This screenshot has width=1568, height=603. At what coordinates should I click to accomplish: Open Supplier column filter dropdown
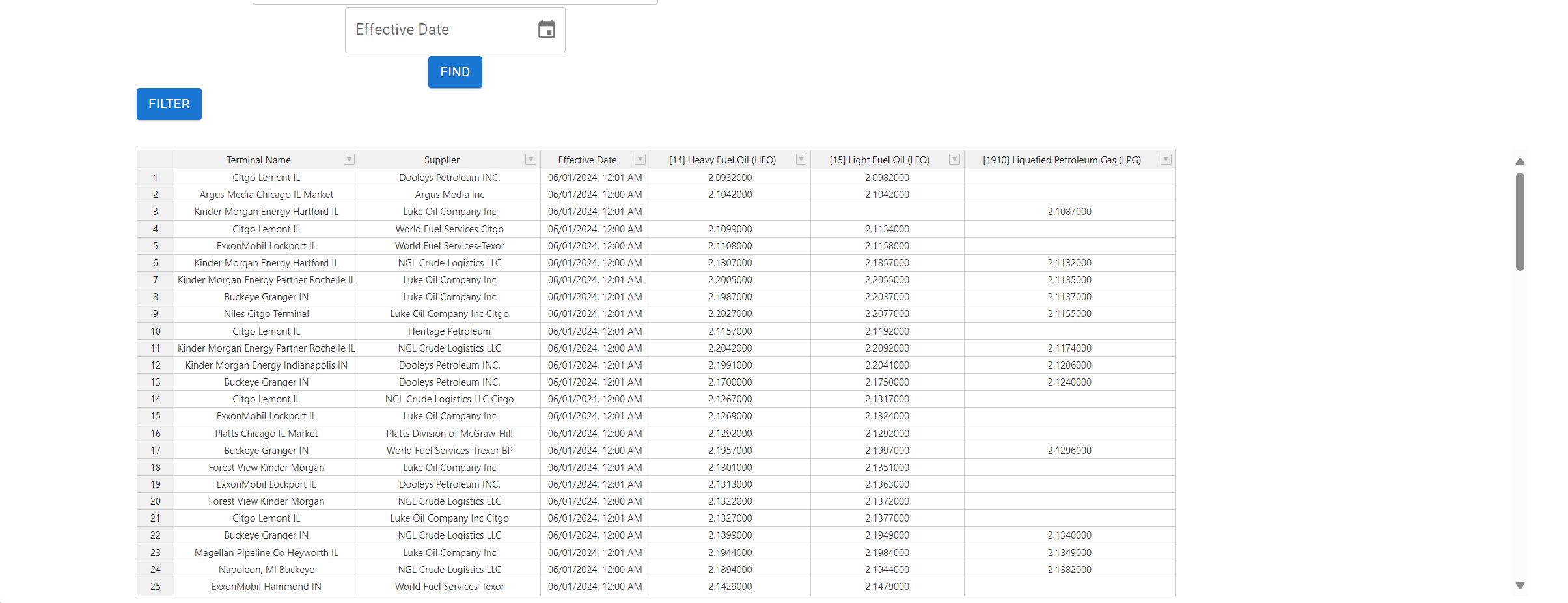[530, 160]
